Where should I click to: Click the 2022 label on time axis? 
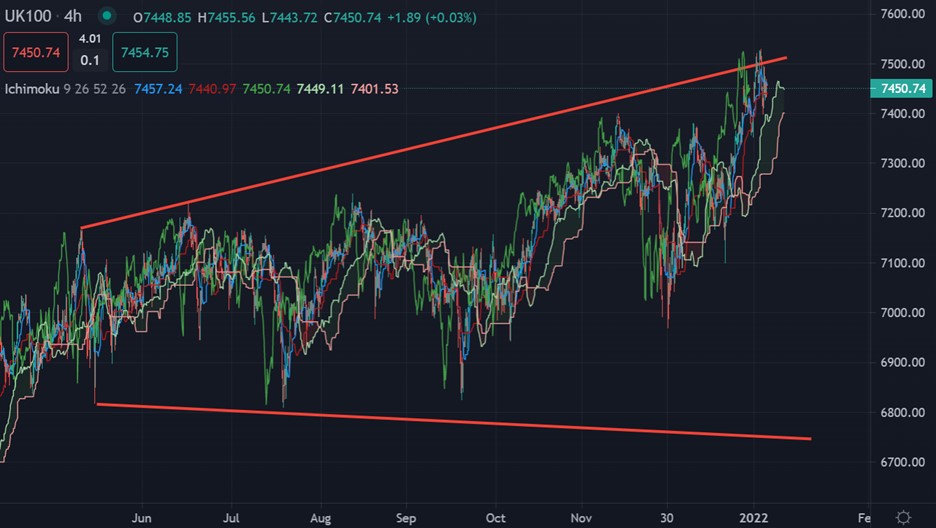point(753,518)
